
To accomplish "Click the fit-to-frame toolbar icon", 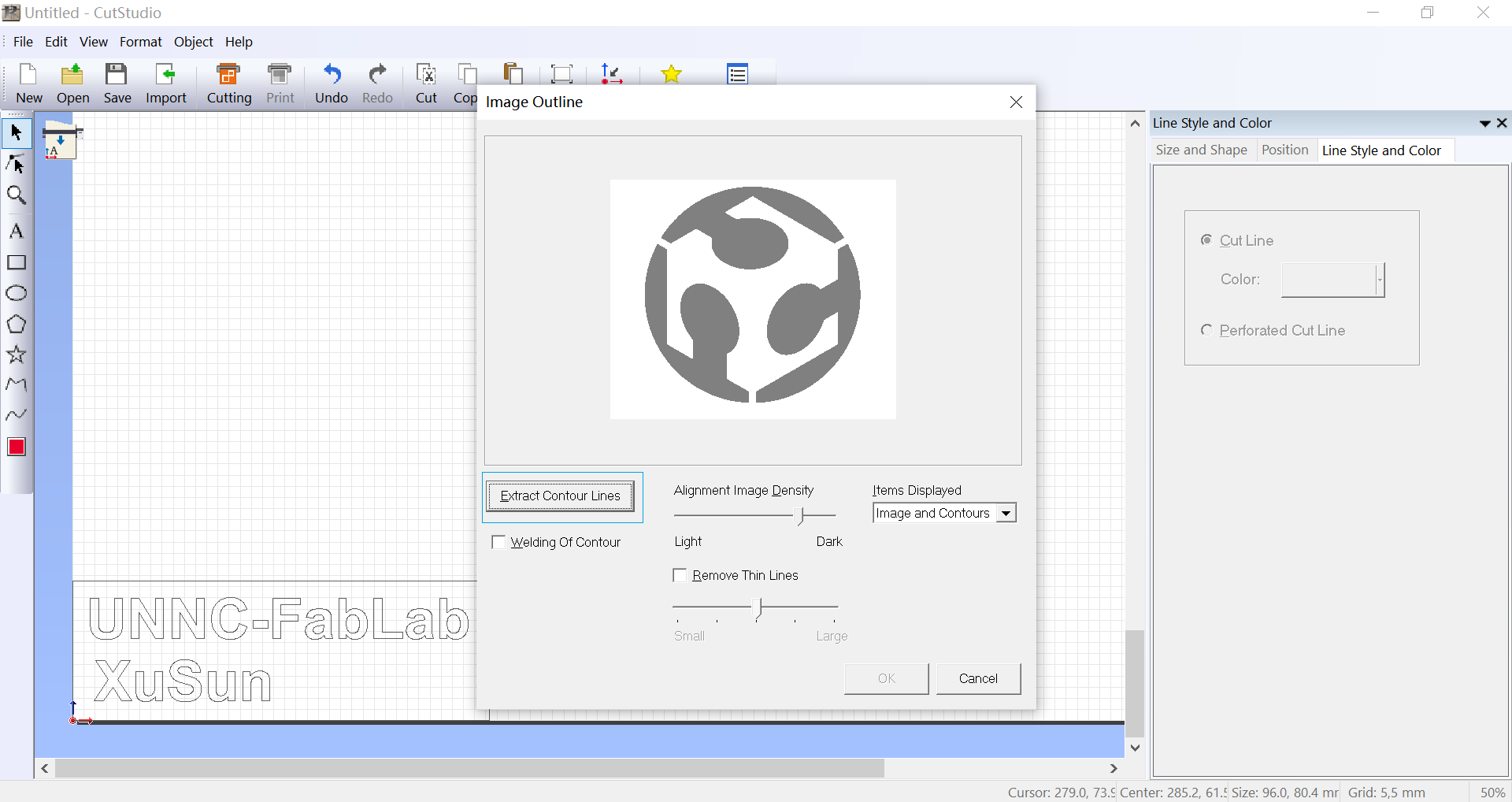I will pos(561,74).
